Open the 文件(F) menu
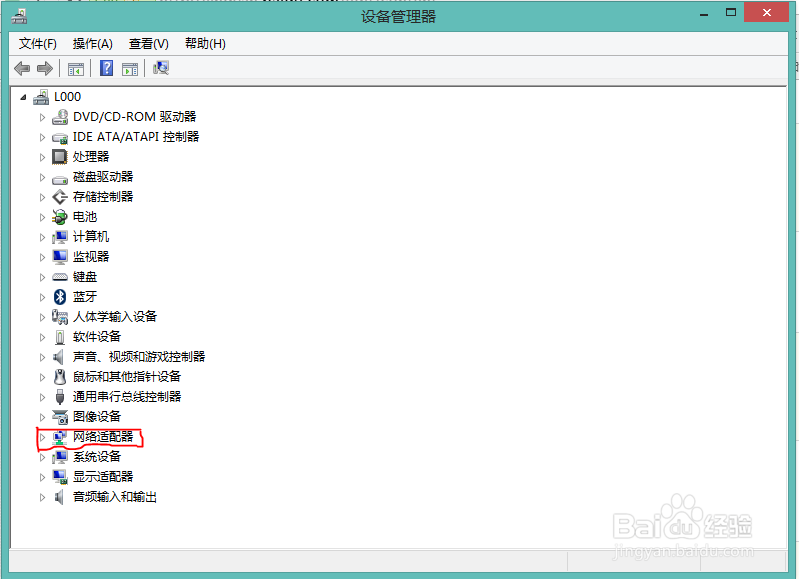Viewport: 799px width, 579px height. pyautogui.click(x=38, y=44)
